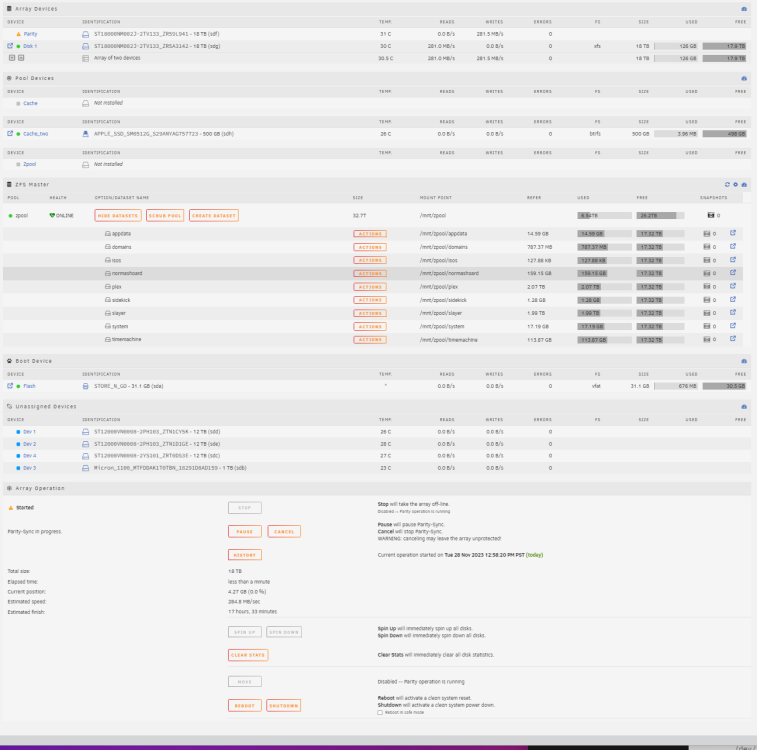Open the Flash boot device link
Image resolution: width=757 pixels, height=750 pixels.
29,387
